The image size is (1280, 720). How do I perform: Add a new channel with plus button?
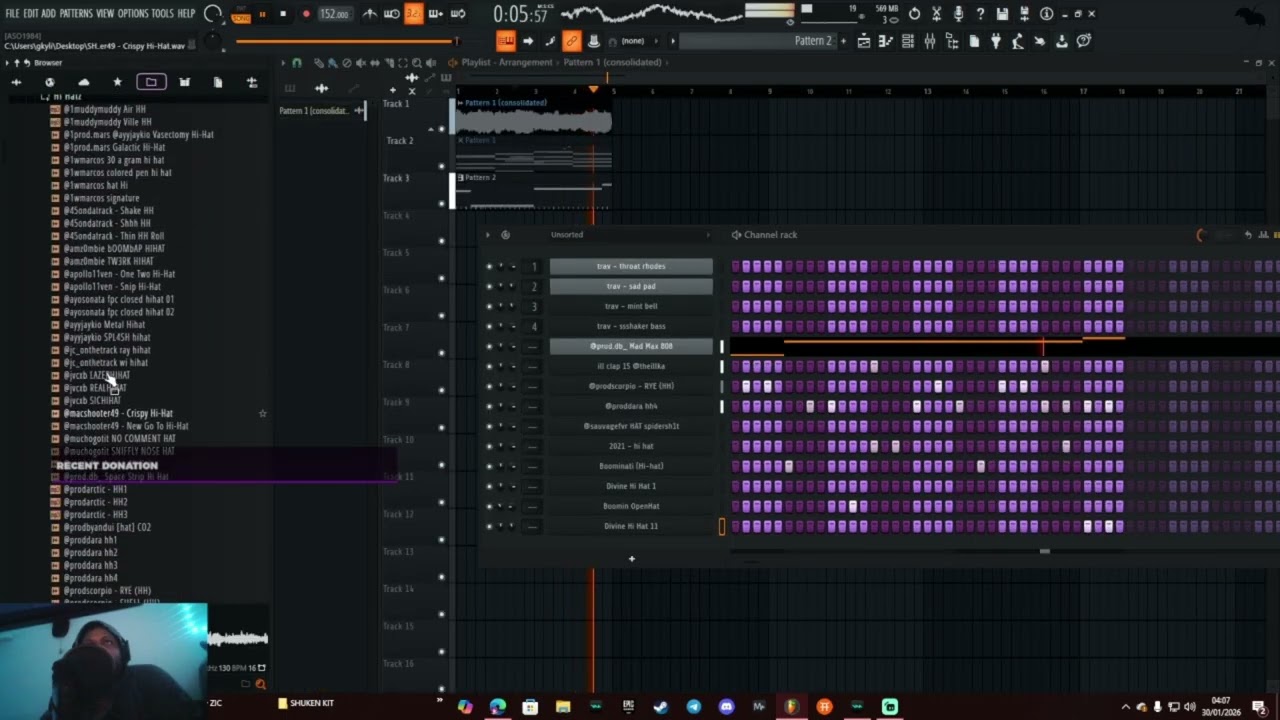pyautogui.click(x=631, y=559)
